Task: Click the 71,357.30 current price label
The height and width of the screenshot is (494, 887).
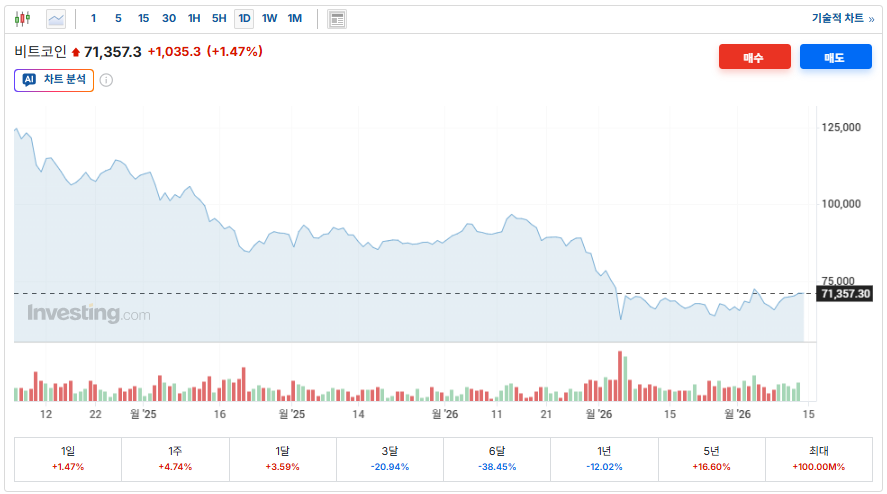Action: tap(845, 294)
